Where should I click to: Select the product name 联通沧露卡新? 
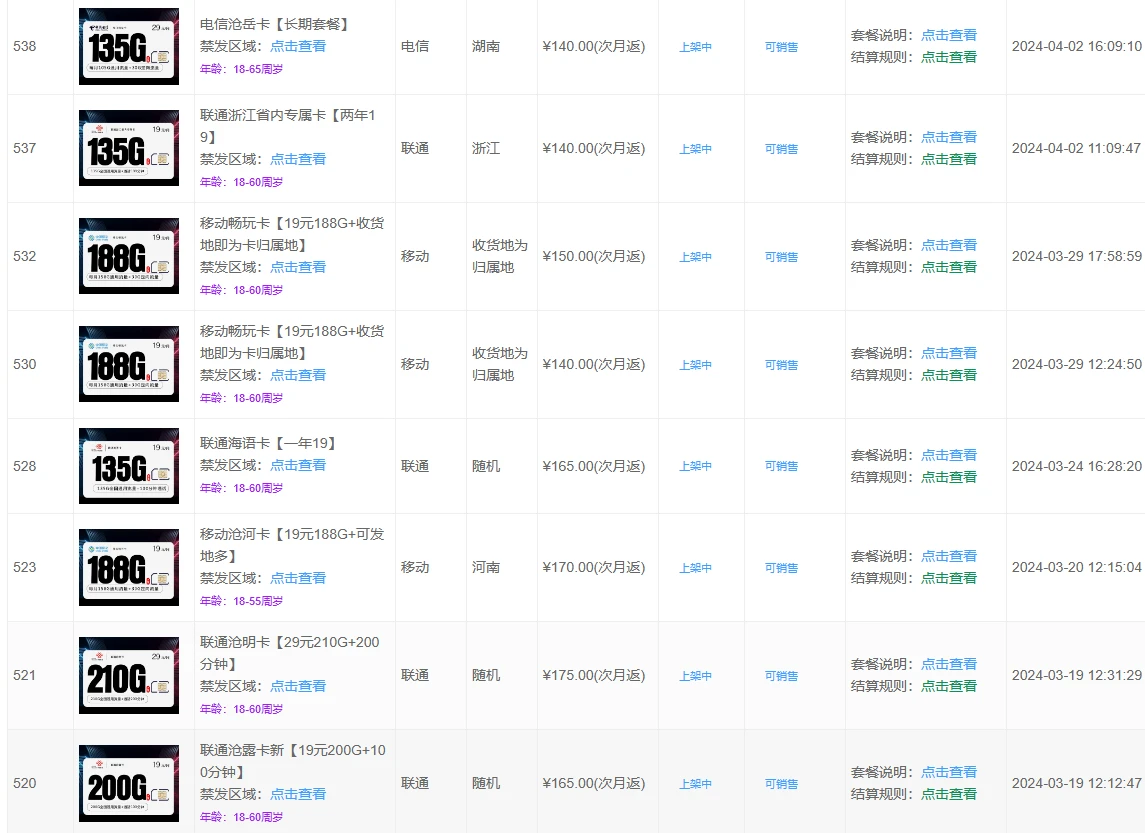click(242, 751)
